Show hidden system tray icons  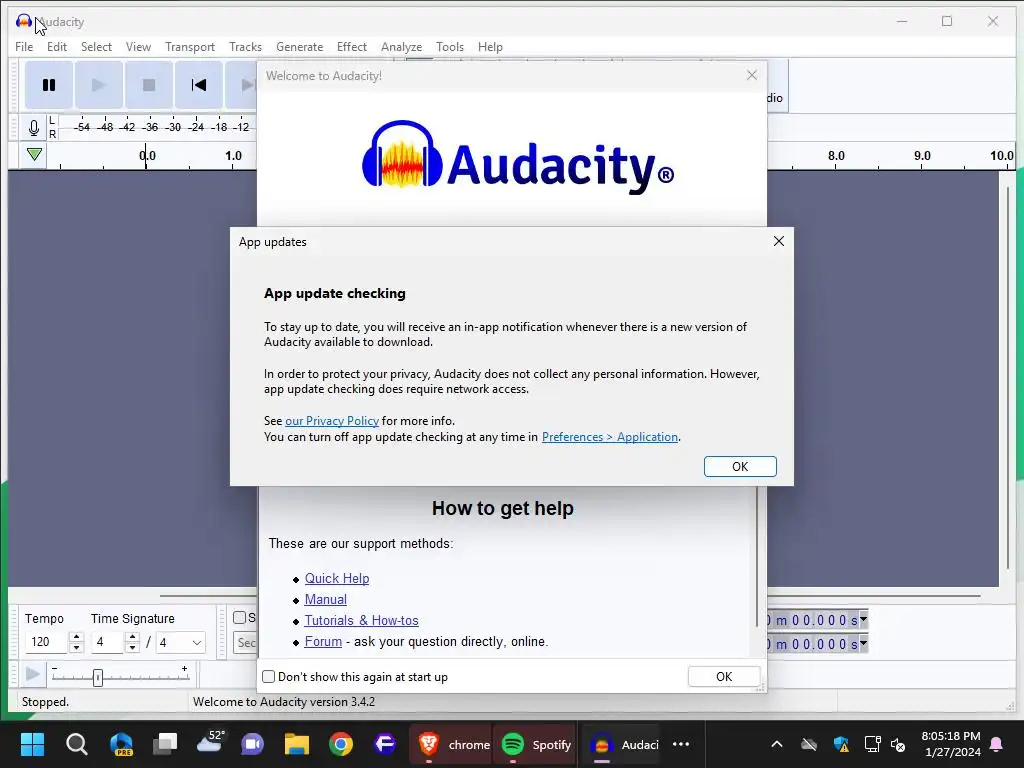point(777,744)
